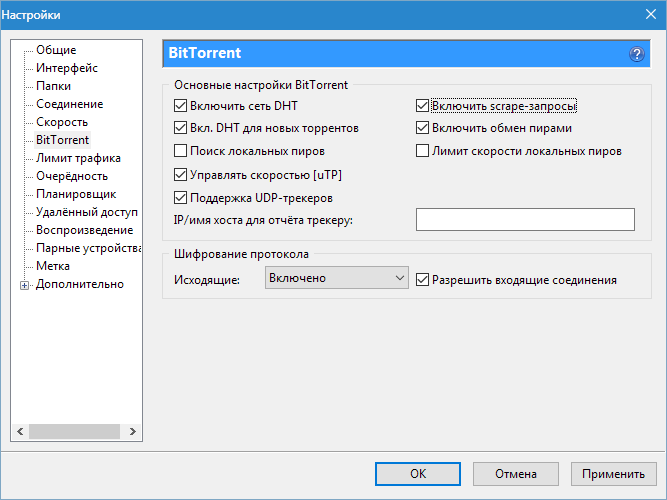Select Дополнительно in settings tree
Screen dimensions: 667x500
(80, 284)
